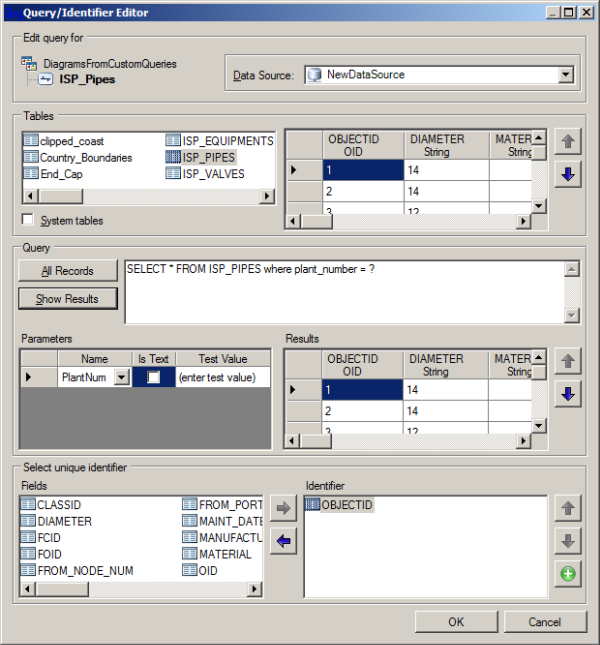
Task: Select the ISP_PIPES table
Action: [201, 157]
